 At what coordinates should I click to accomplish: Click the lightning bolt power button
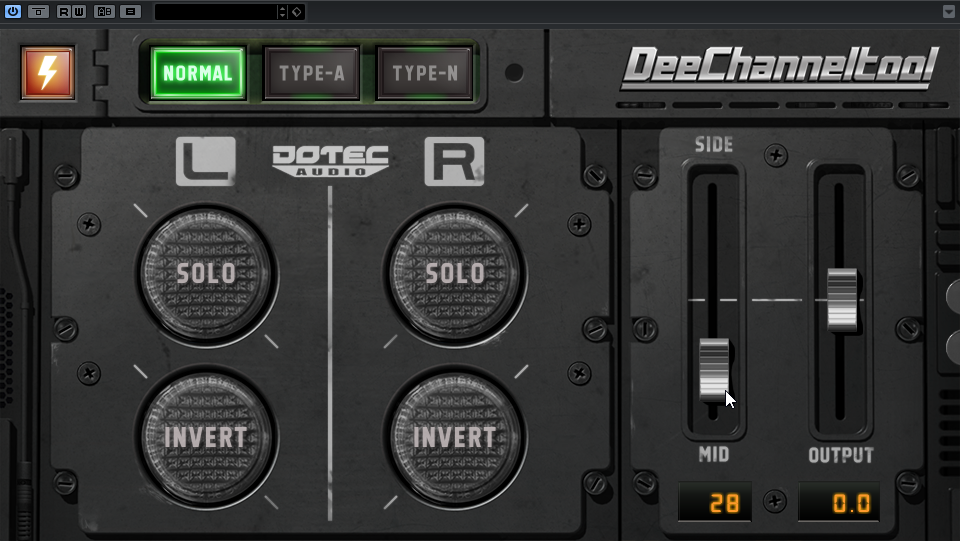47,73
